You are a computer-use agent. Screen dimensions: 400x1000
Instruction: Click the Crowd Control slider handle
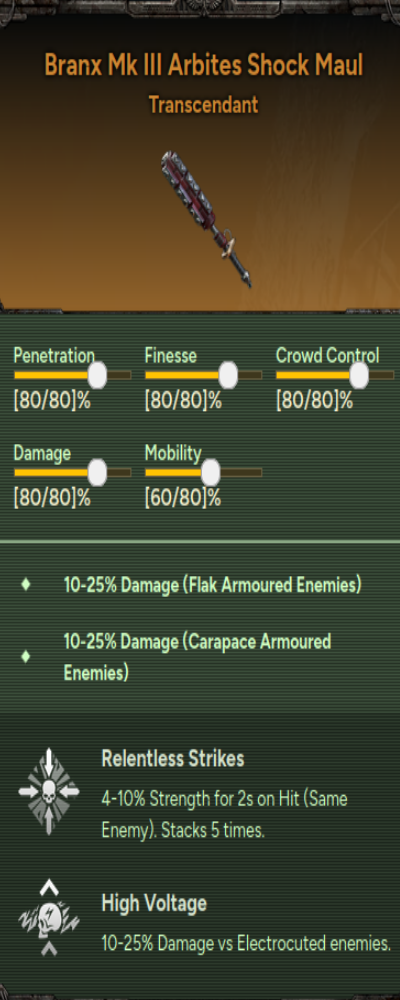[359, 375]
